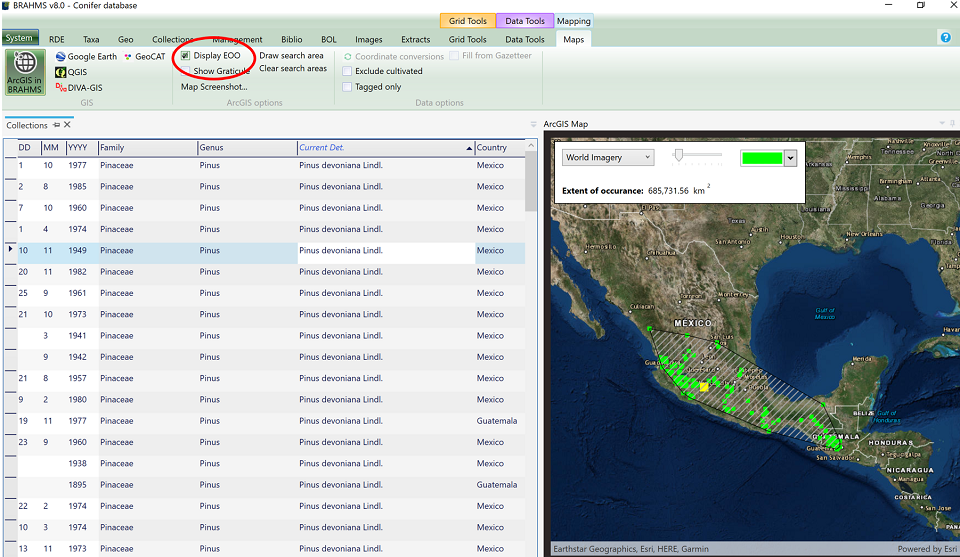This screenshot has width=960, height=557.
Task: Click Map Screenshot... button
Action: tap(214, 87)
